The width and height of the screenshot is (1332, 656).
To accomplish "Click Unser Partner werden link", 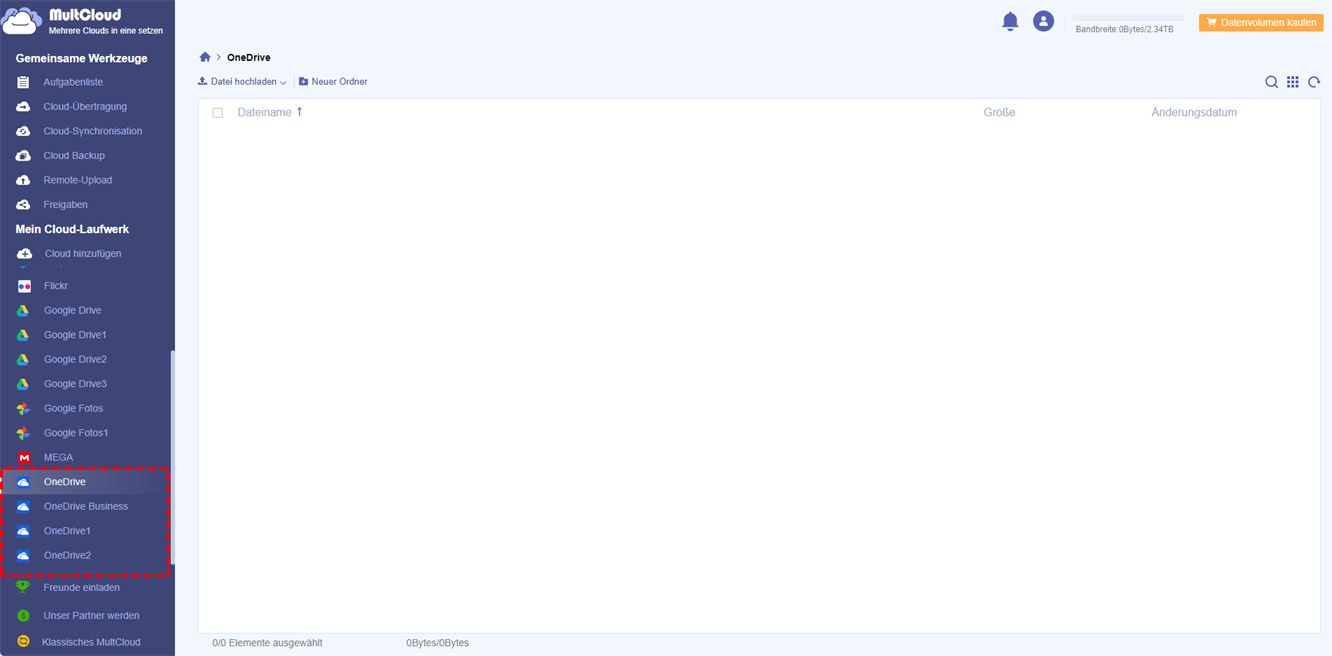I will (x=91, y=616).
